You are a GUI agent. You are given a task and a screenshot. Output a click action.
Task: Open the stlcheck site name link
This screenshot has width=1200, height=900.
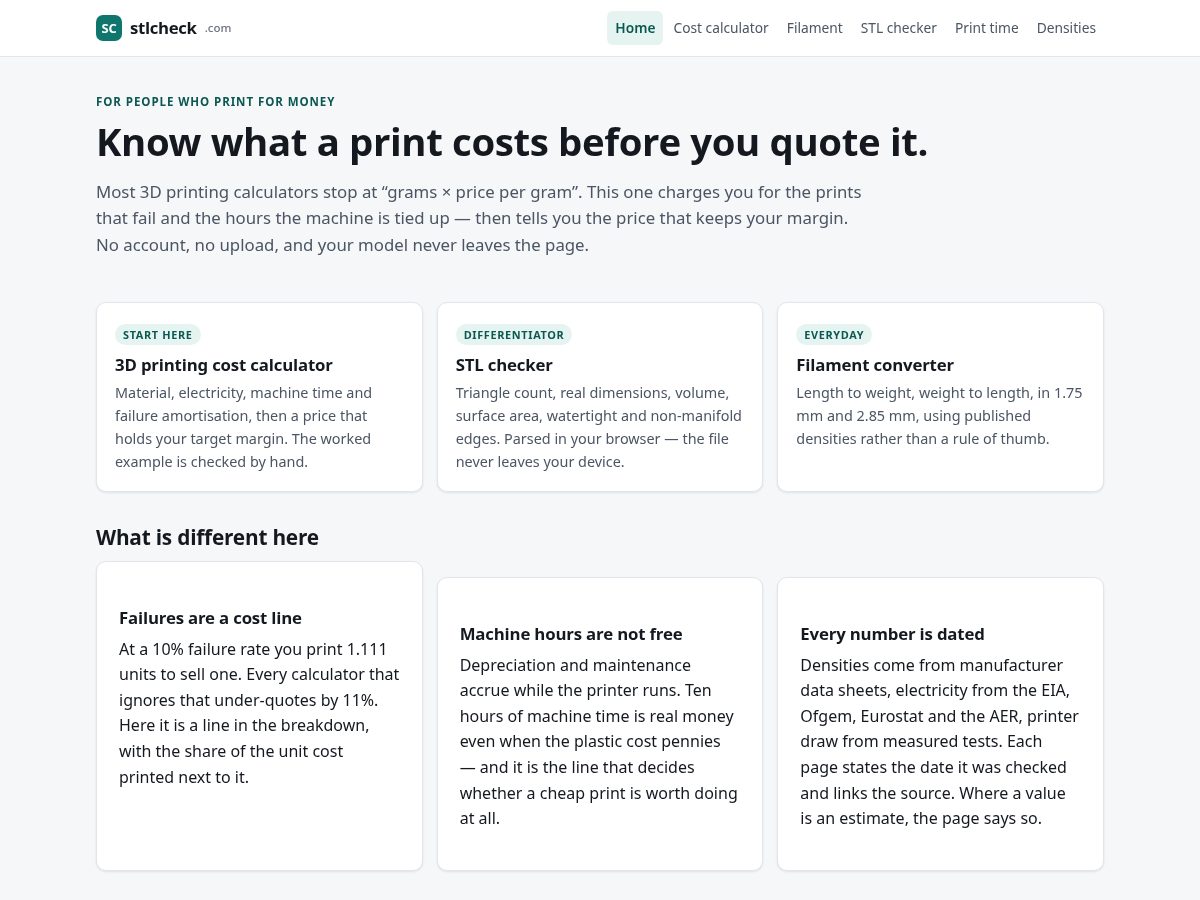[x=163, y=28]
